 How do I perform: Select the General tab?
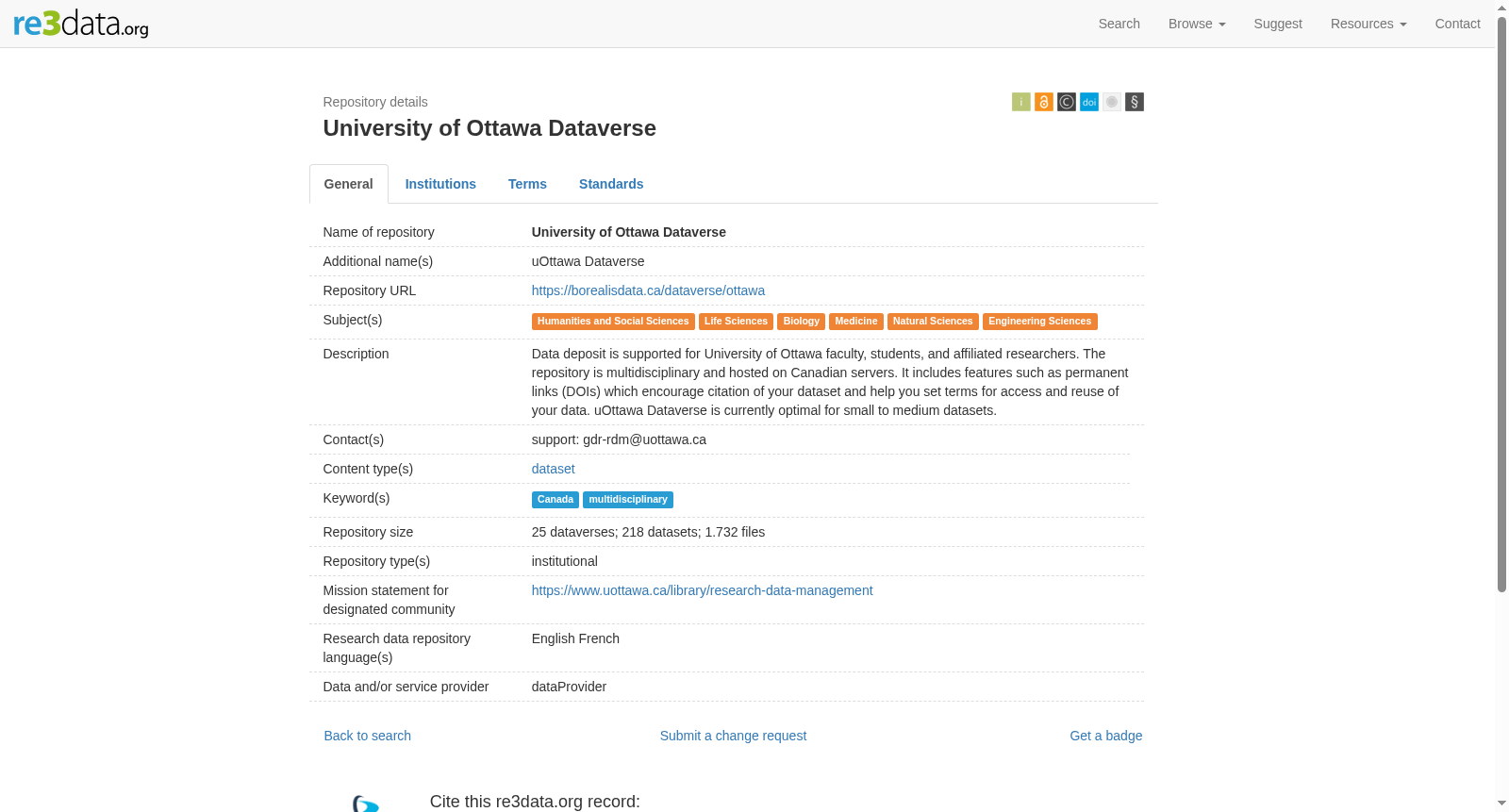[349, 184]
